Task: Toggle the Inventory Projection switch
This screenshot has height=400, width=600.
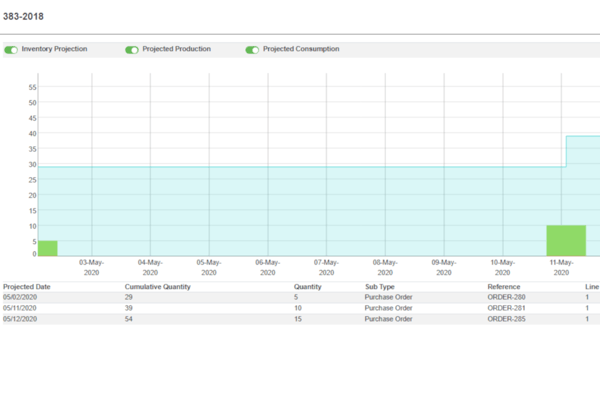Action: [11, 50]
